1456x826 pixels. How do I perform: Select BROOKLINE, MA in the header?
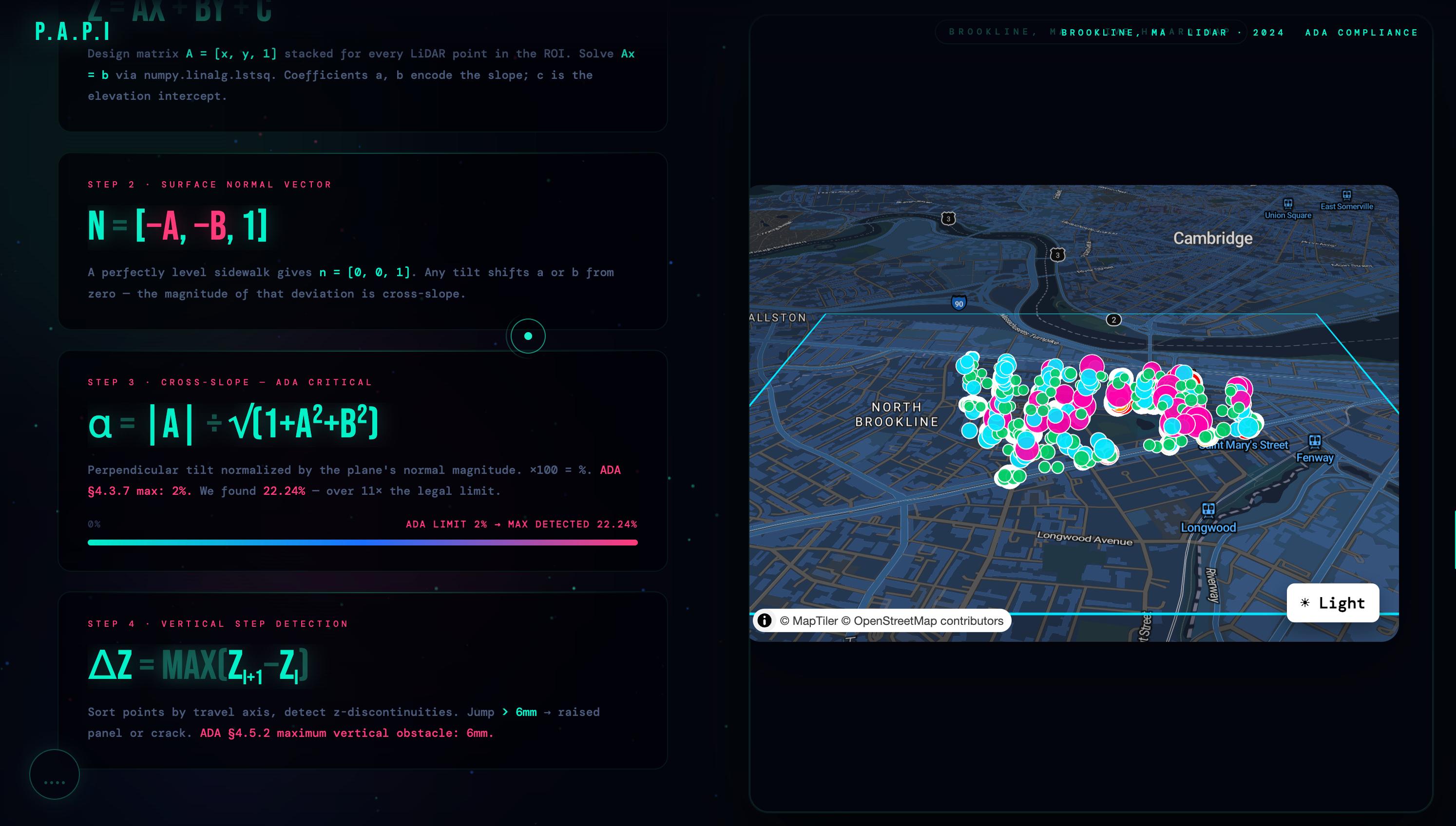1113,32
